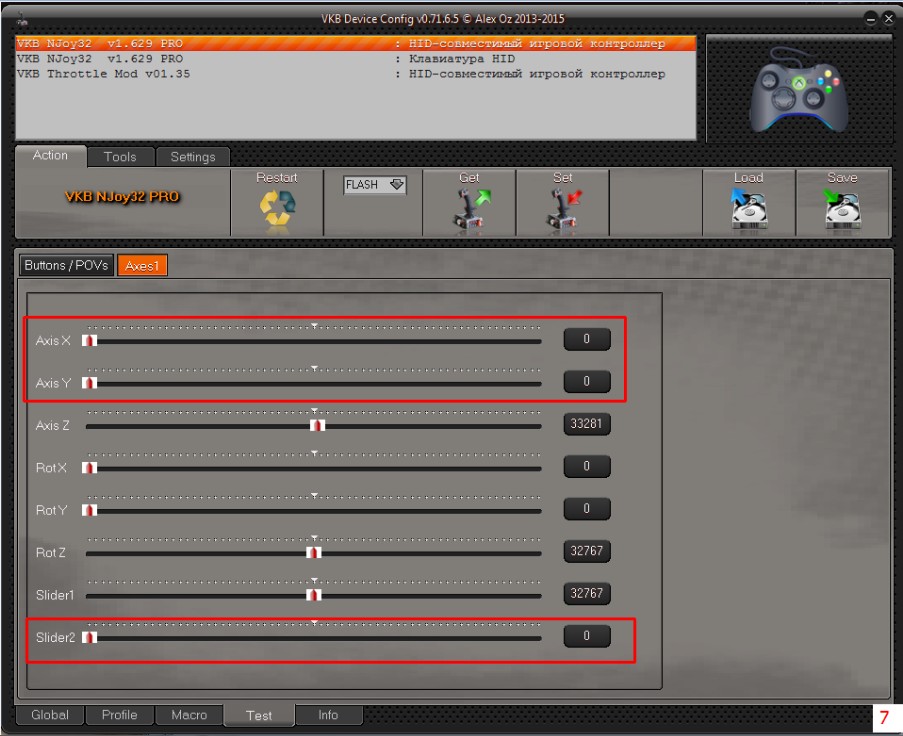Click the Axis Y value box

tap(587, 381)
